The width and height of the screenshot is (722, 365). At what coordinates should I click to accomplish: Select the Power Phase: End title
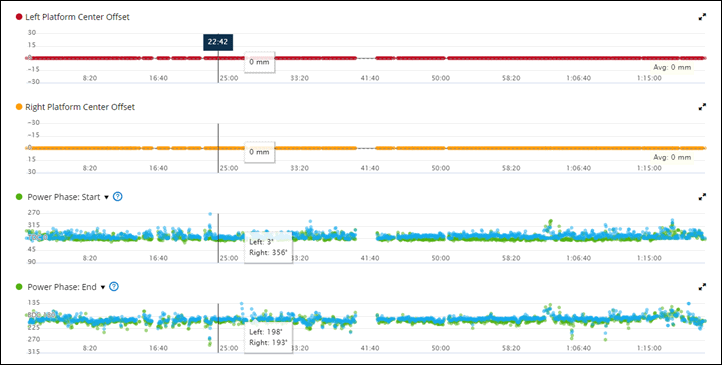(x=62, y=287)
